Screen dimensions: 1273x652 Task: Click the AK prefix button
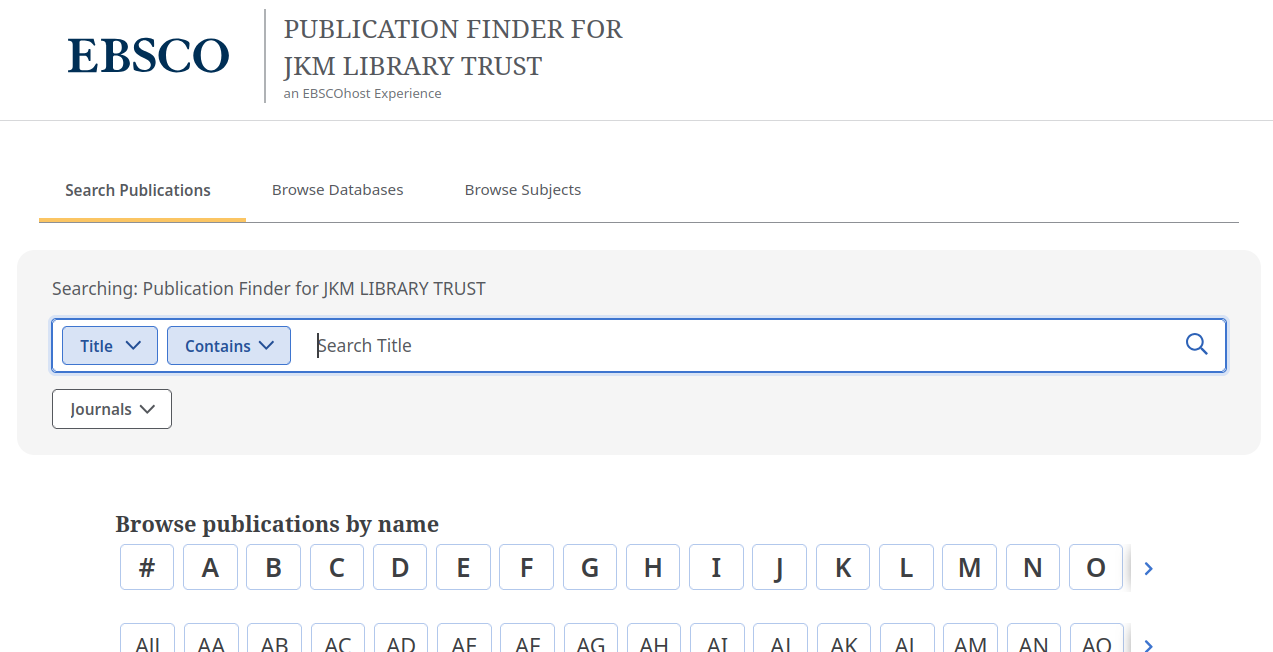[843, 645]
